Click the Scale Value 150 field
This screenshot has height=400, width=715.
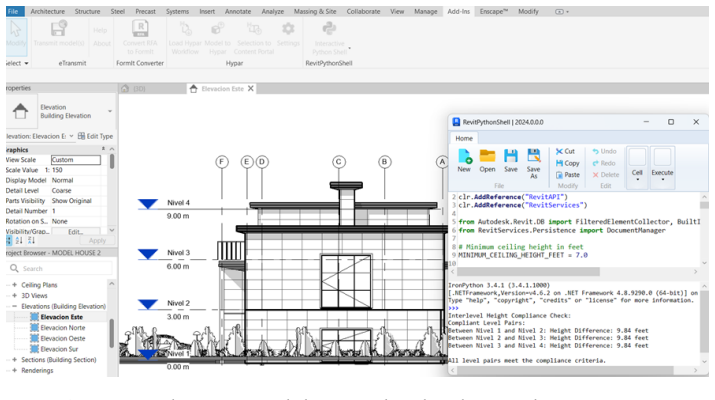76,170
